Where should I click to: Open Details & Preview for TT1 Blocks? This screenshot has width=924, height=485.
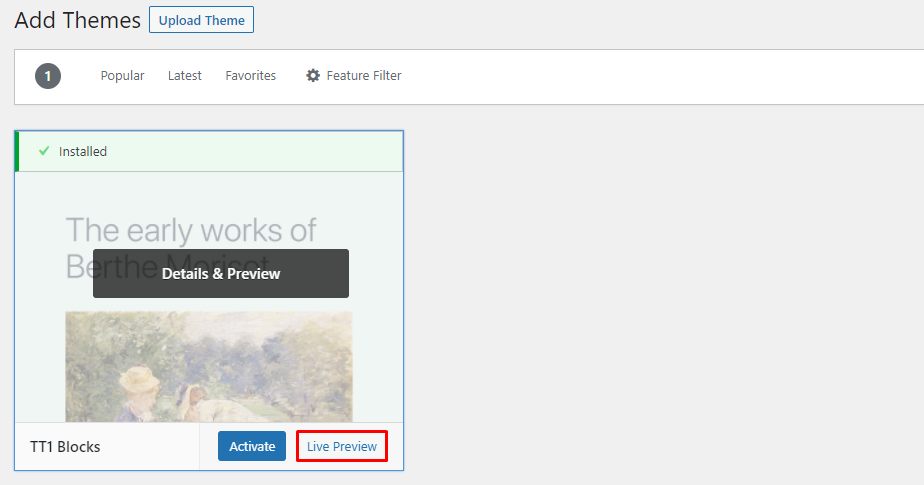tap(221, 273)
